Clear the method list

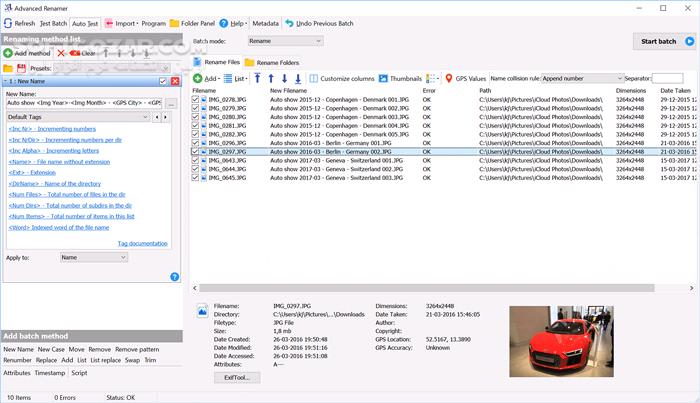pyautogui.click(x=83, y=53)
